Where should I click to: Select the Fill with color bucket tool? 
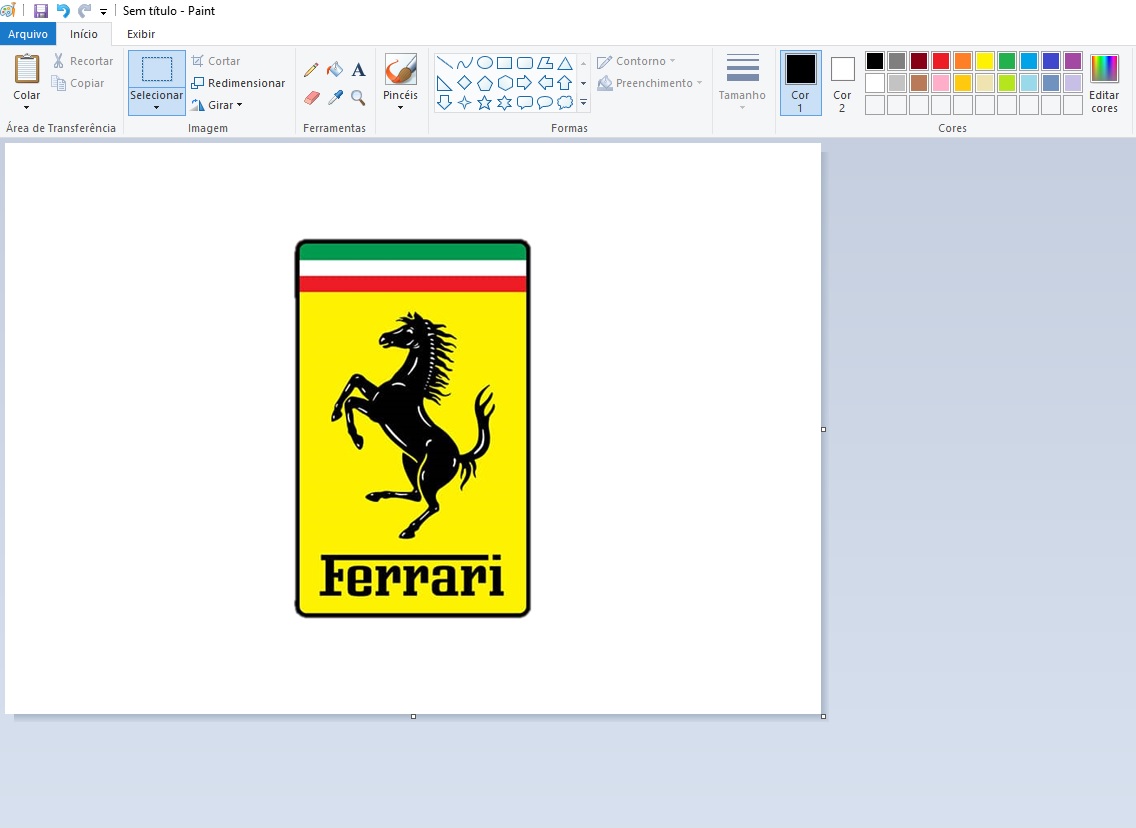point(335,70)
